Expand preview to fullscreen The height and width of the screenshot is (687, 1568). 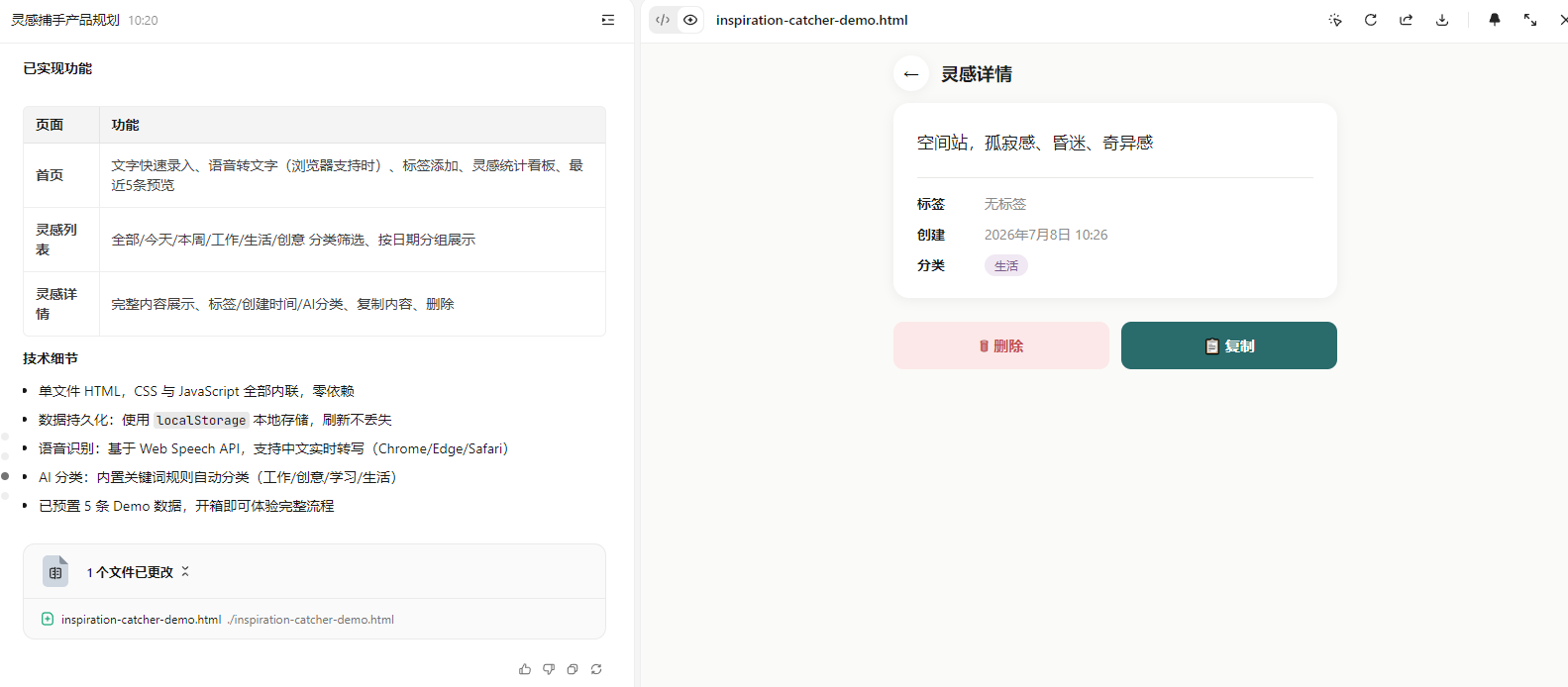coord(1530,20)
